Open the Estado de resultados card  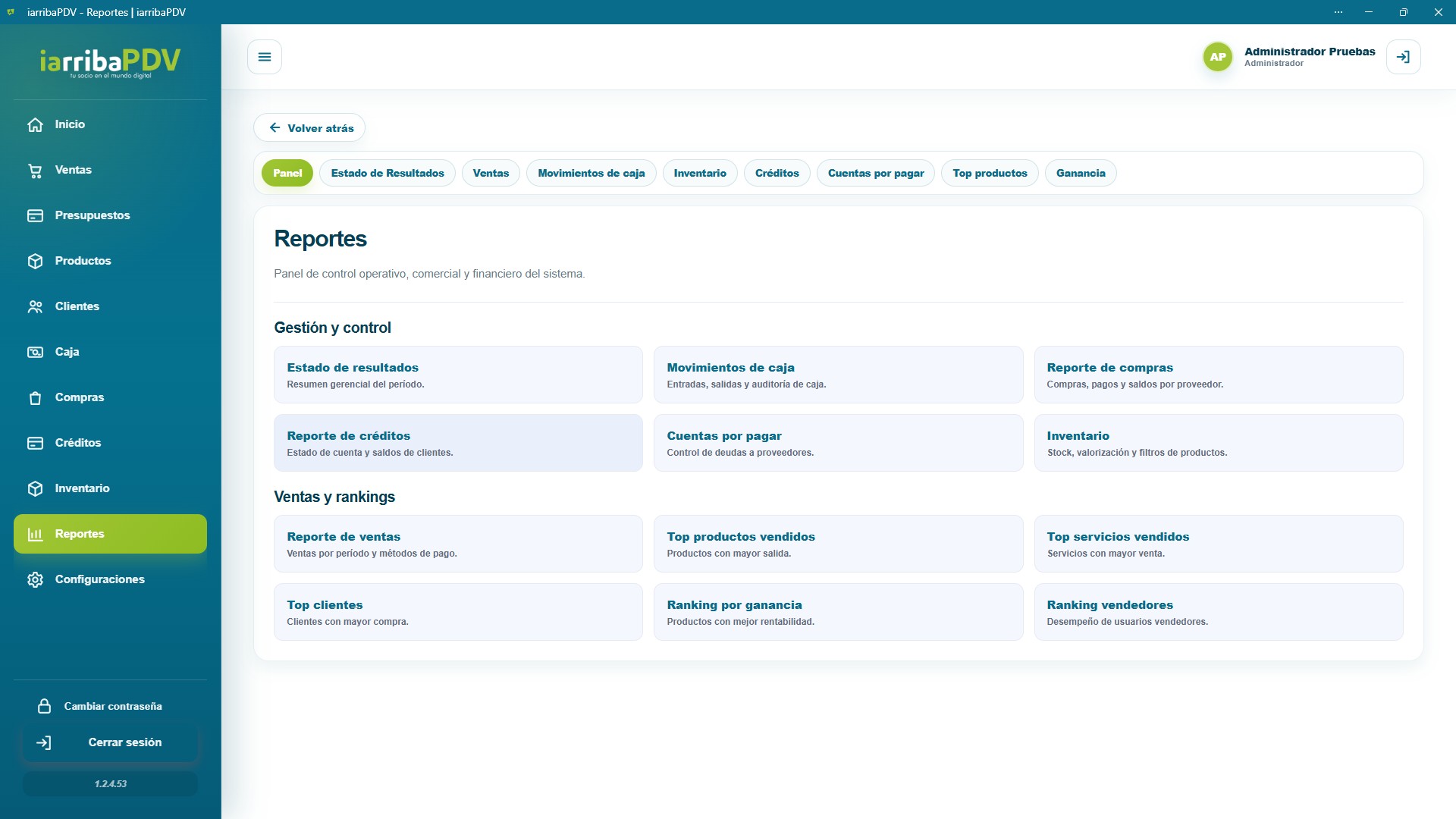point(458,375)
